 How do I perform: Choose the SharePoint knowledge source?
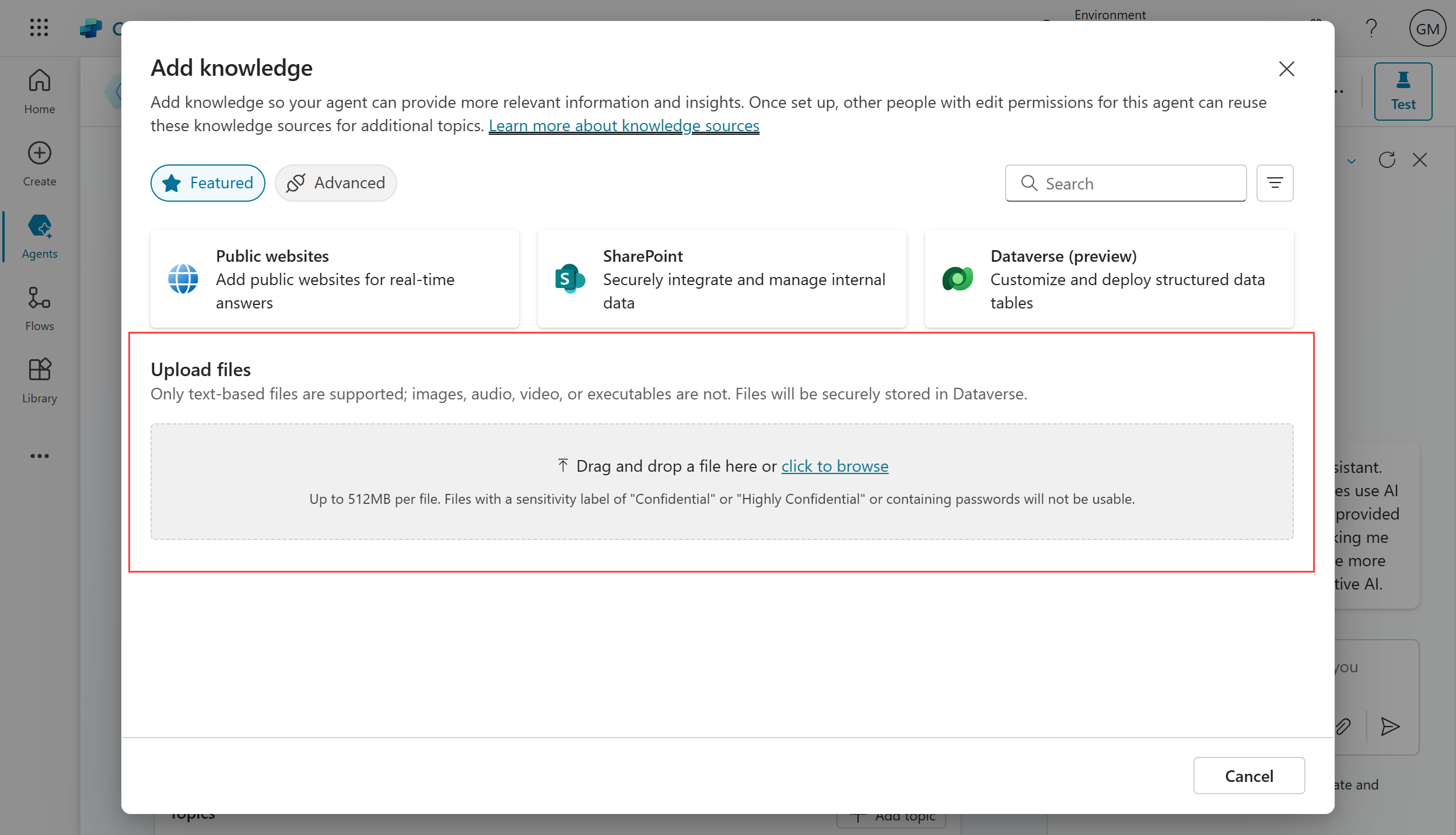point(722,279)
